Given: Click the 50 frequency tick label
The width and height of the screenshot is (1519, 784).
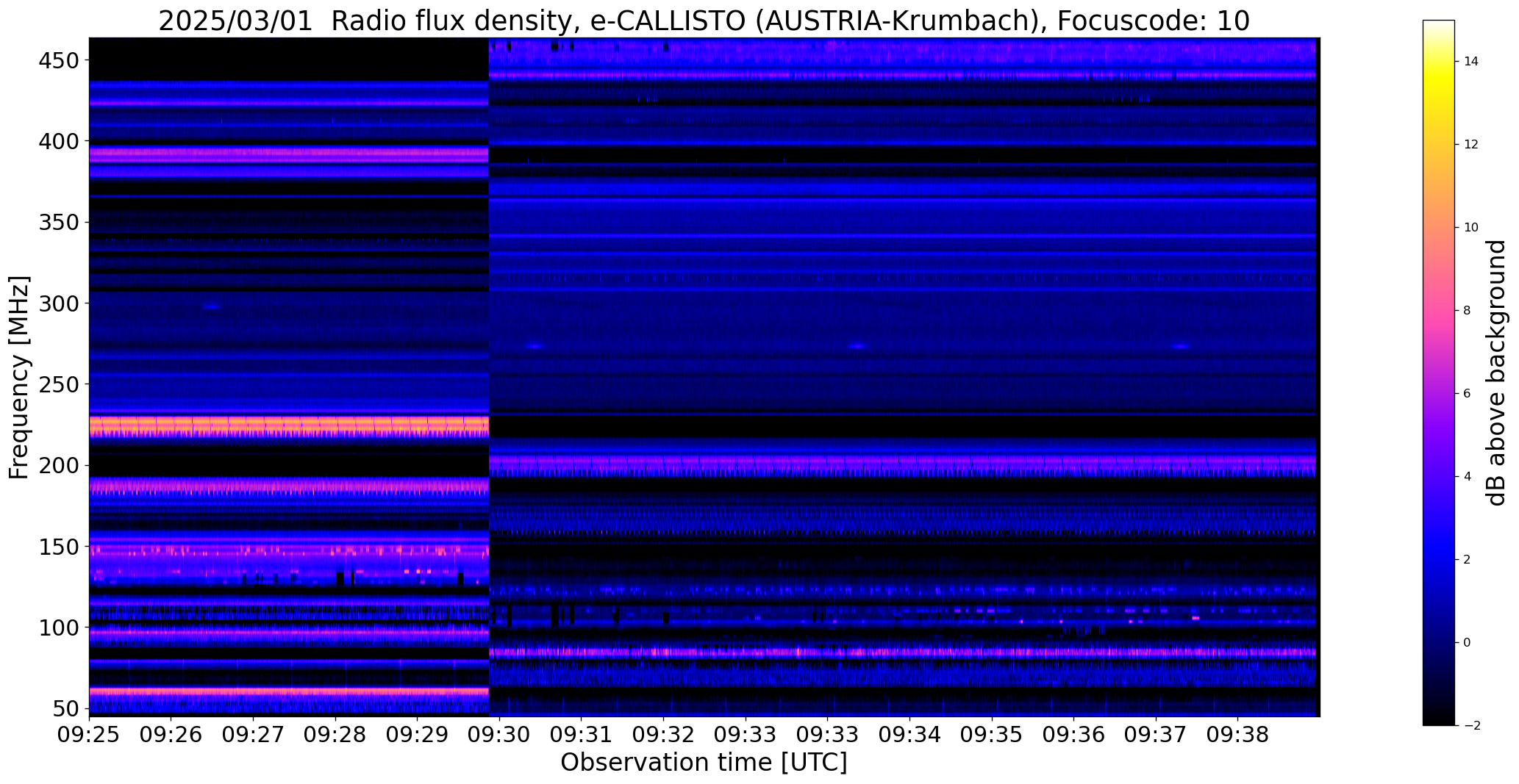Looking at the screenshot, I should pos(67,709).
